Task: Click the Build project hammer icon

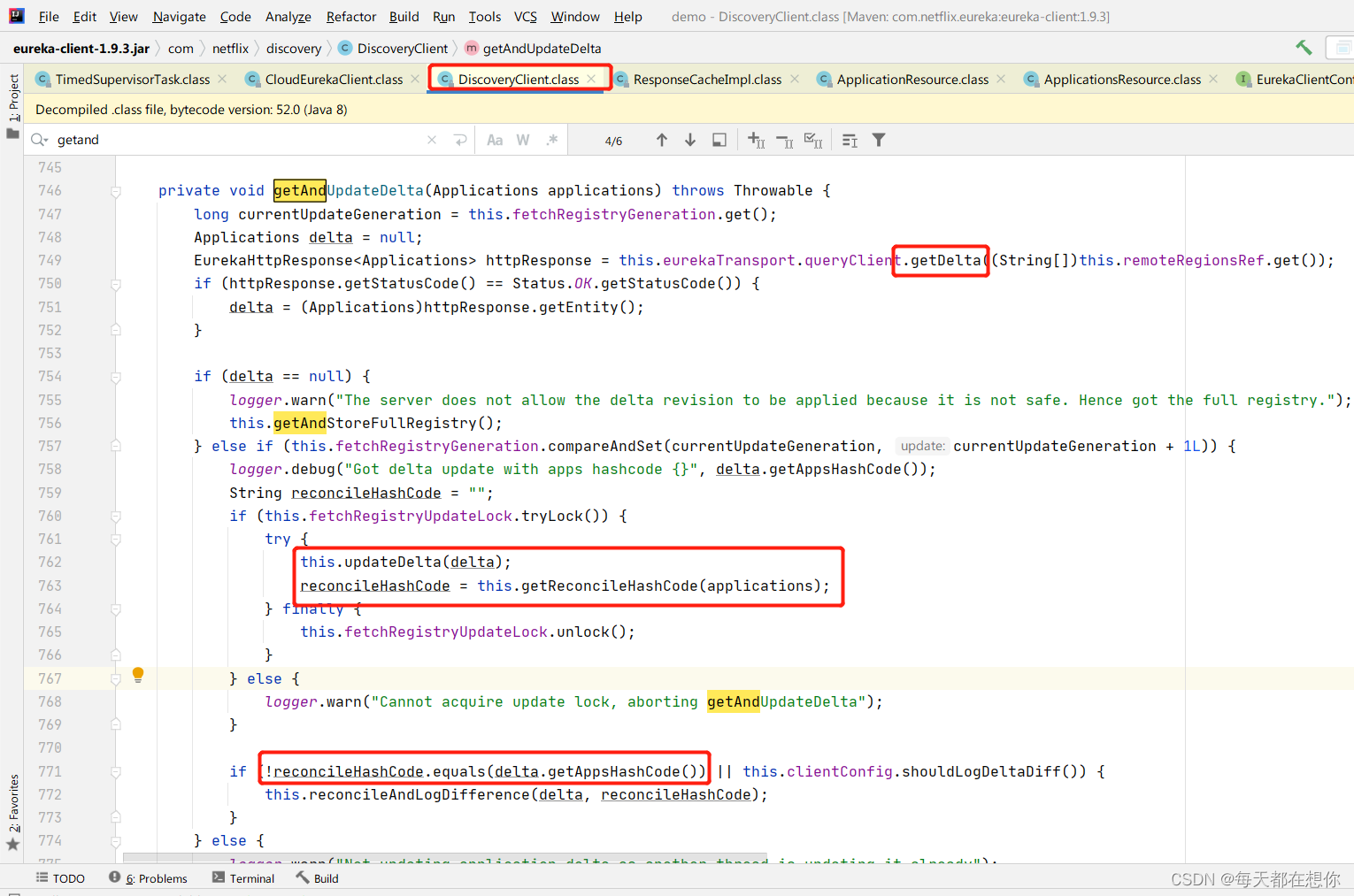Action: point(1304,48)
